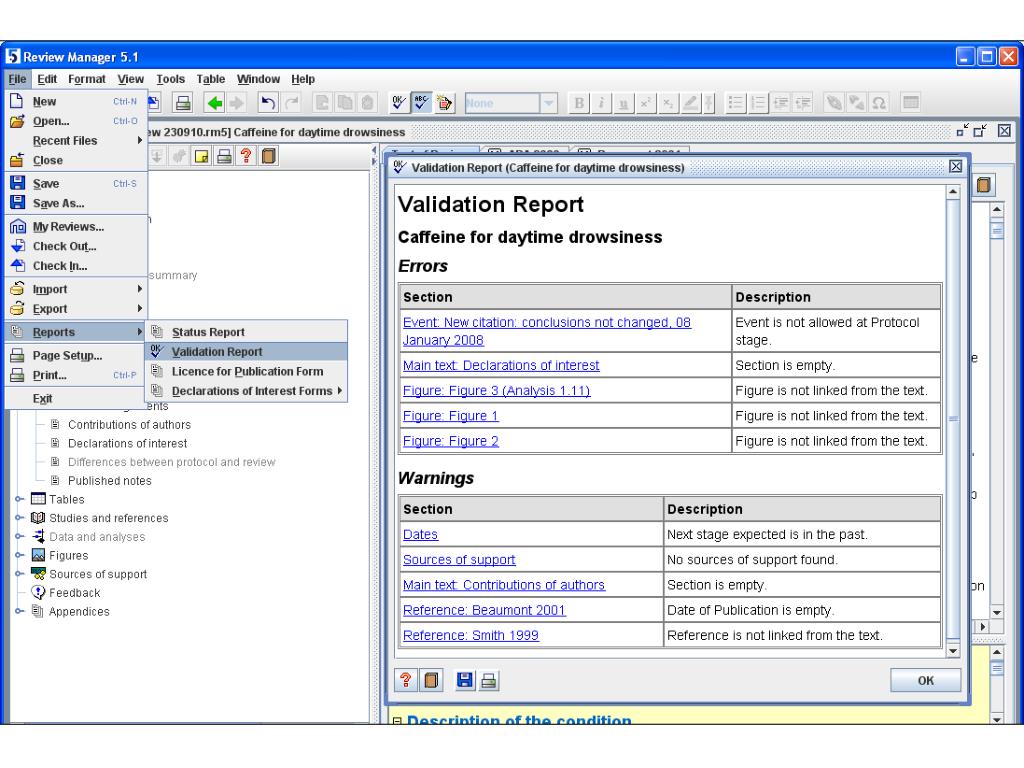Click the Undo toolbar icon

268,103
